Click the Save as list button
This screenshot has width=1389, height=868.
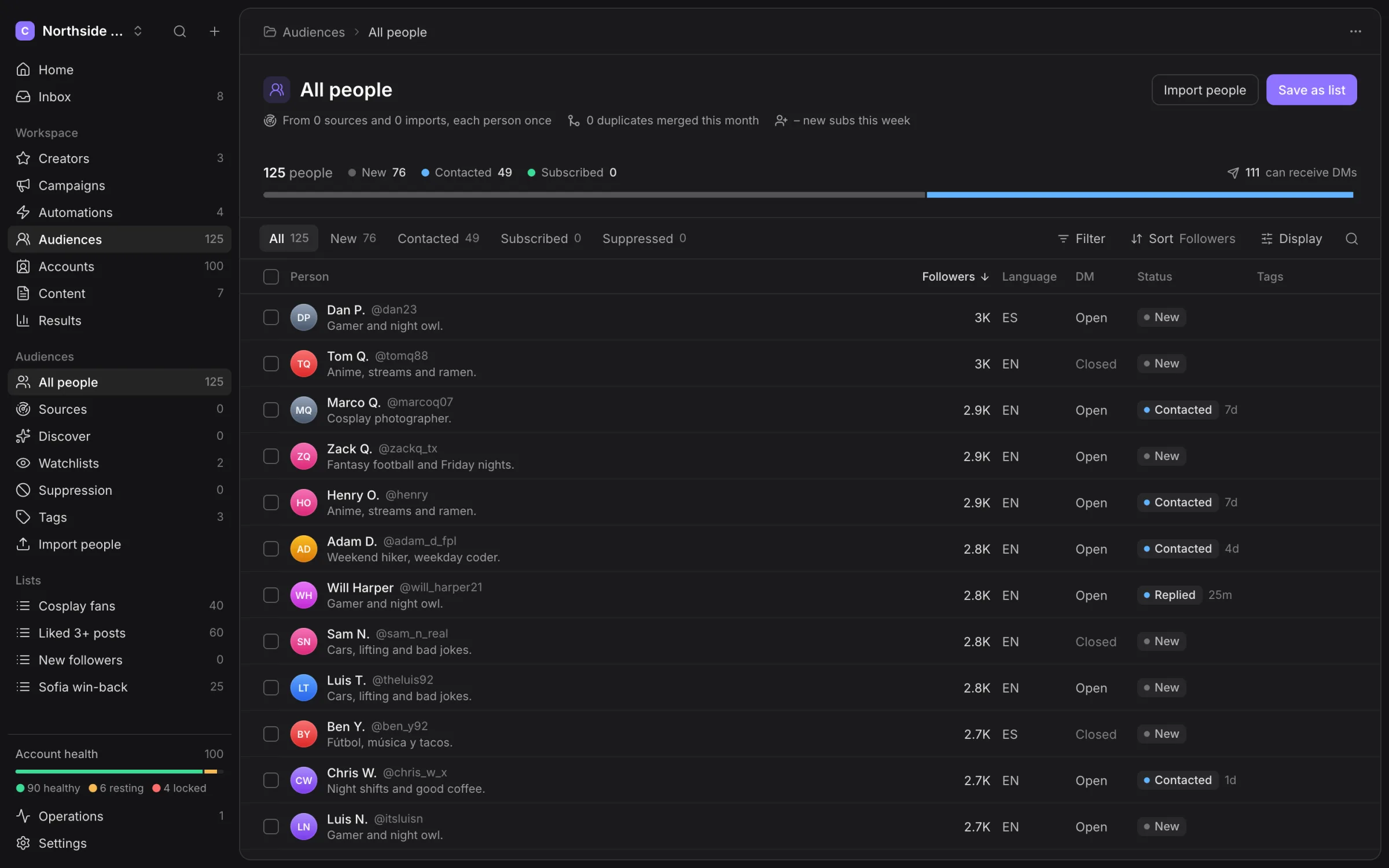tap(1311, 90)
